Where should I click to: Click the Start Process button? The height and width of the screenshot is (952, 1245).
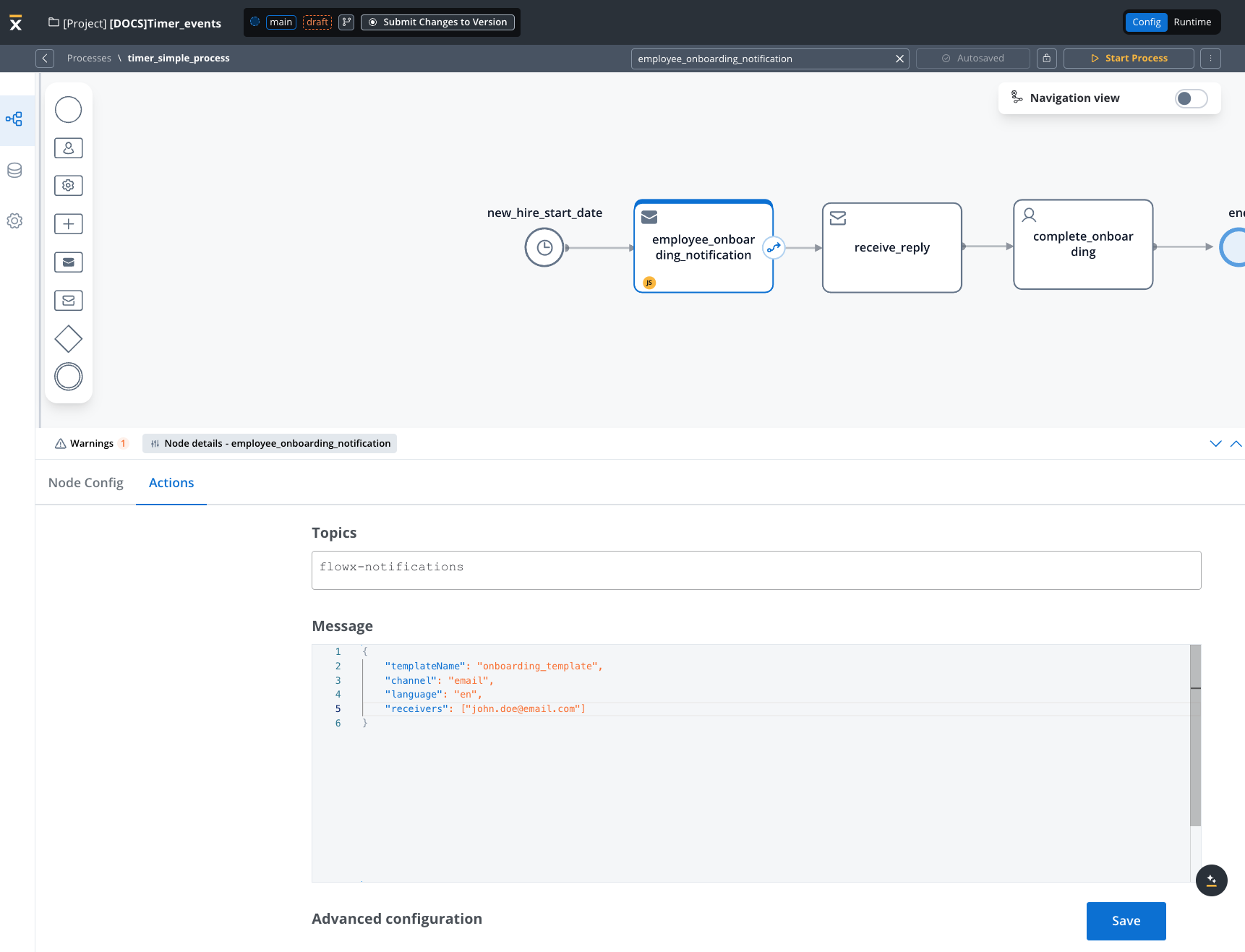coord(1129,59)
